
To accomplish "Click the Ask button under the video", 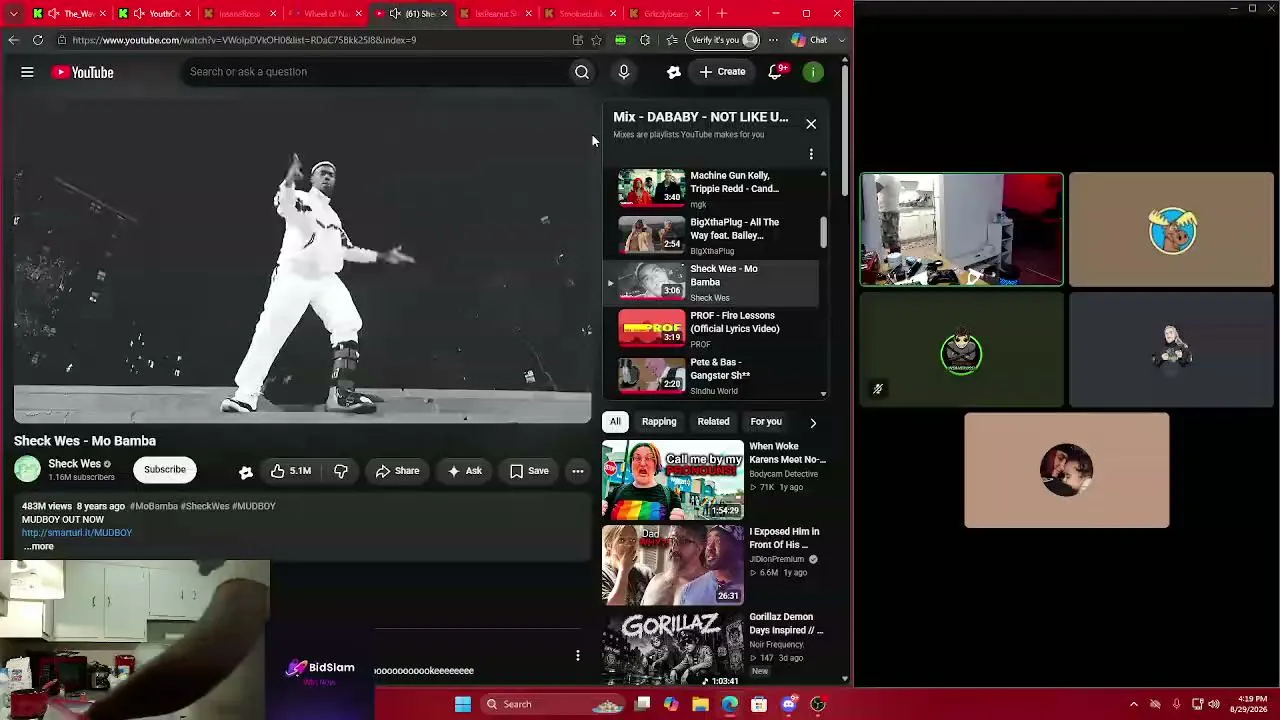I will (x=464, y=471).
